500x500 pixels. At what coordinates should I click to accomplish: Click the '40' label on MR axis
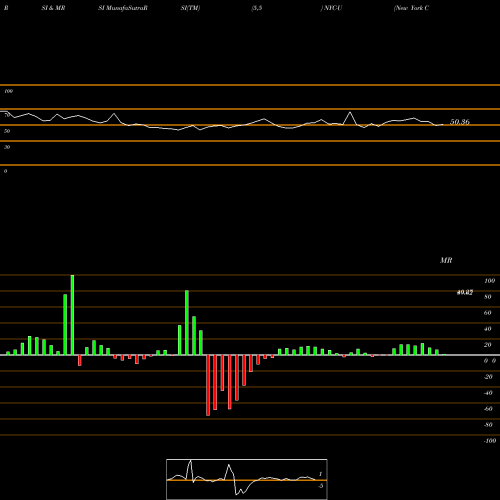488,329
